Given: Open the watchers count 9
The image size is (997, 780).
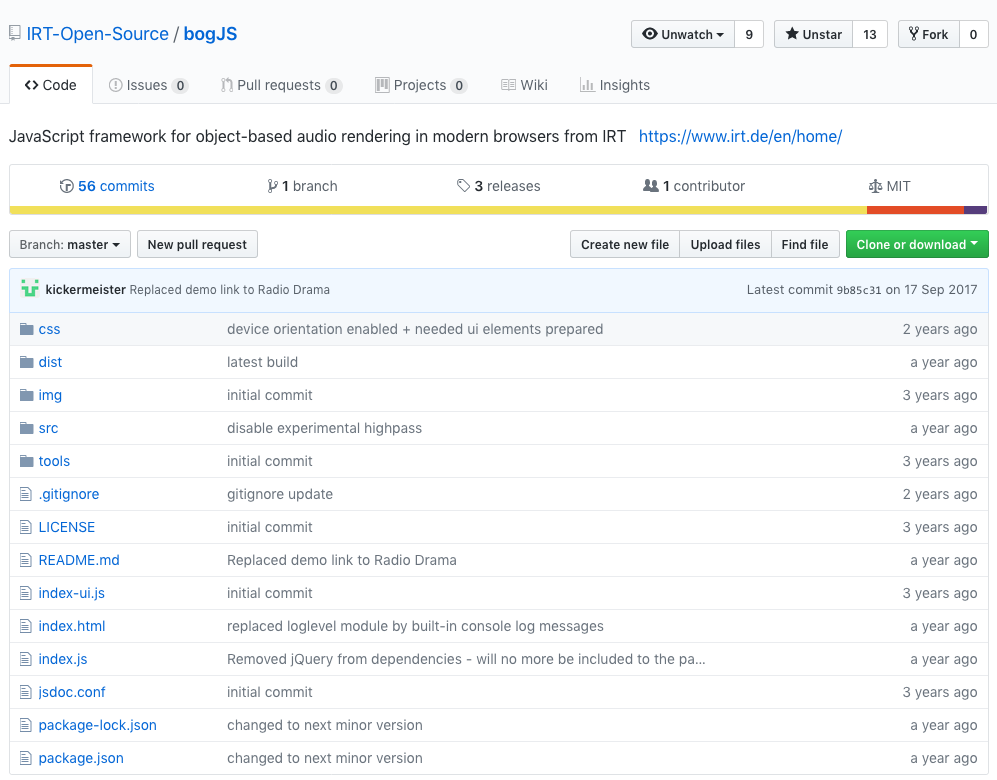Looking at the screenshot, I should tap(749, 34).
